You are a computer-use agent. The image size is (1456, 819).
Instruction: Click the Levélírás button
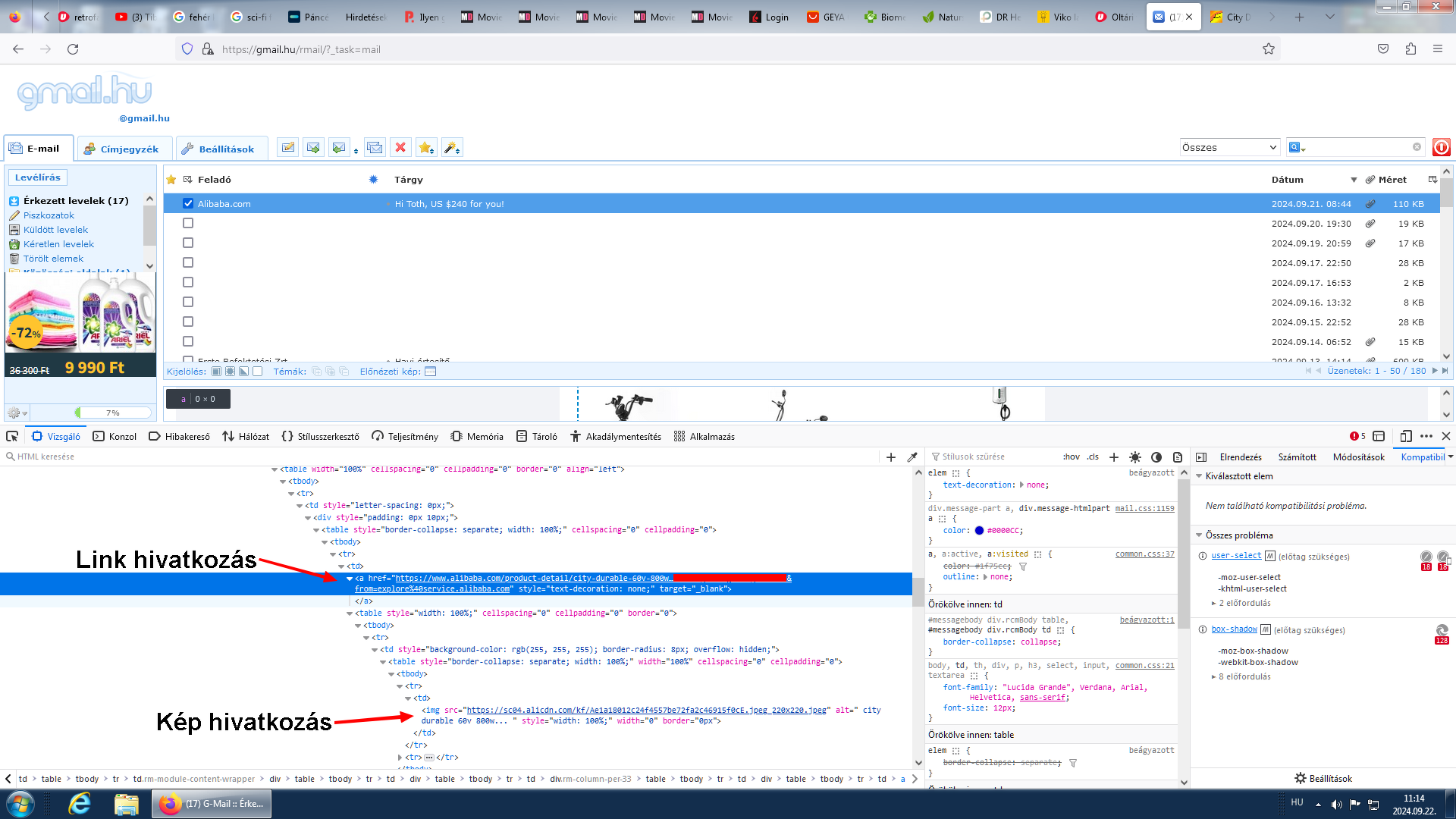point(38,177)
